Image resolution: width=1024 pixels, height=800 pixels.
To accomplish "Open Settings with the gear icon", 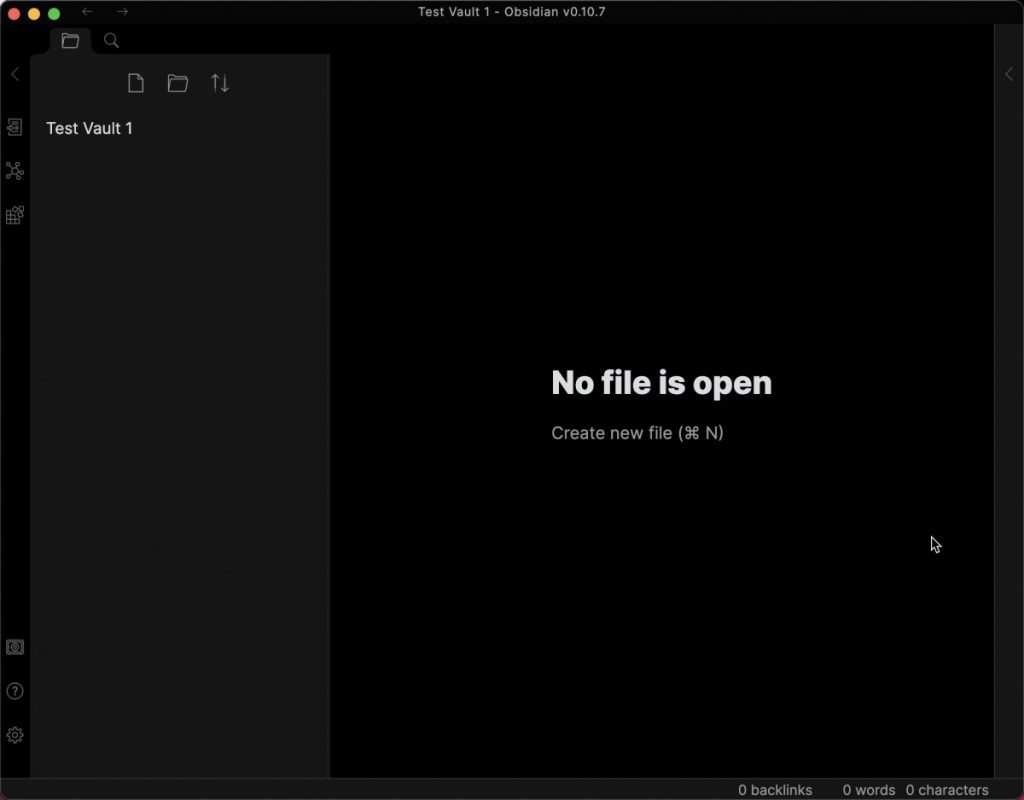I will [14, 735].
